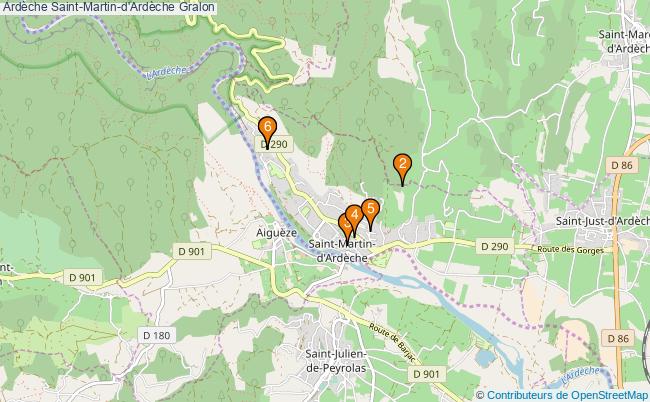Click the orange map marker numbered 6
Screen dimensions: 650x402
click(267, 129)
